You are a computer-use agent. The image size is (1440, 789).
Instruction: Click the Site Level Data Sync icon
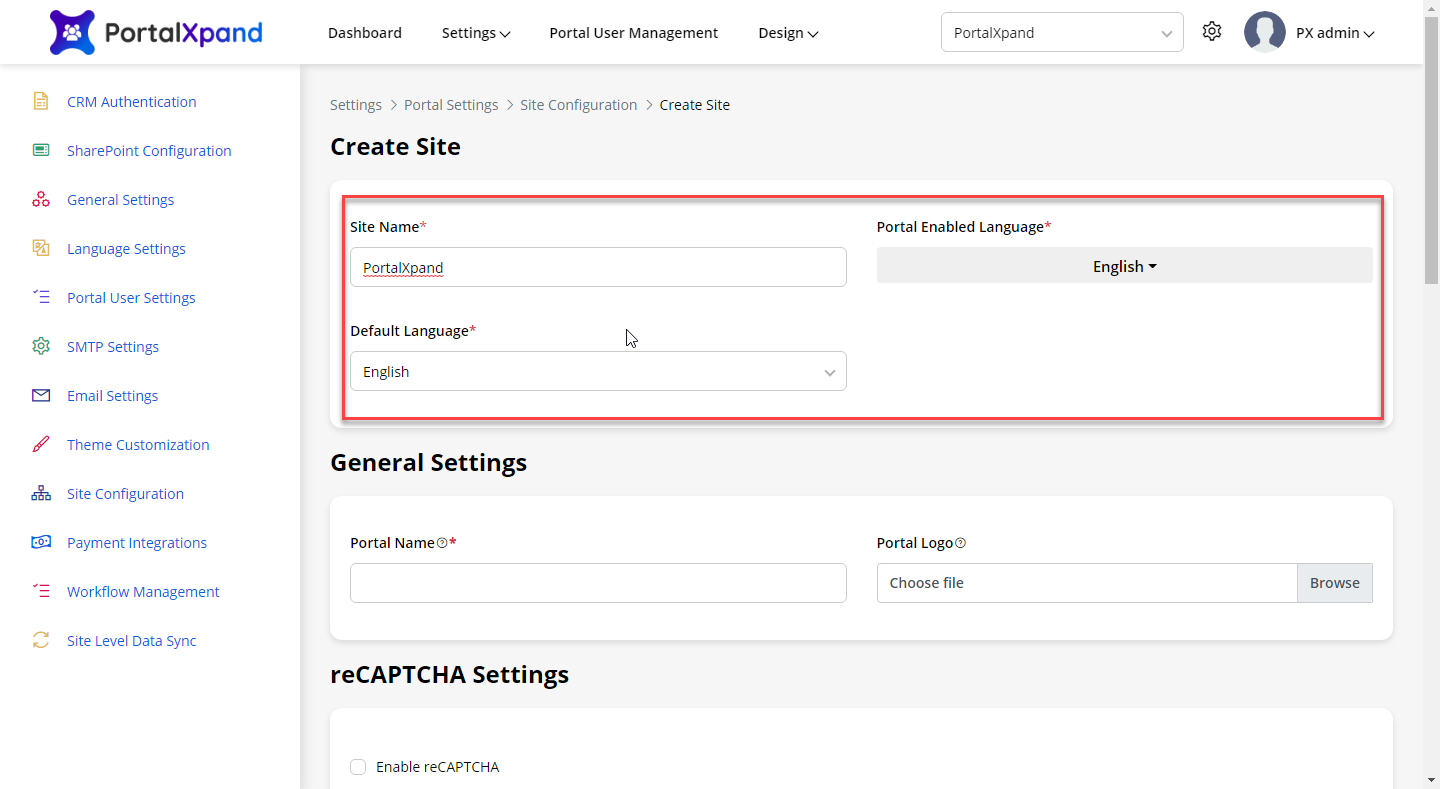[x=41, y=640]
